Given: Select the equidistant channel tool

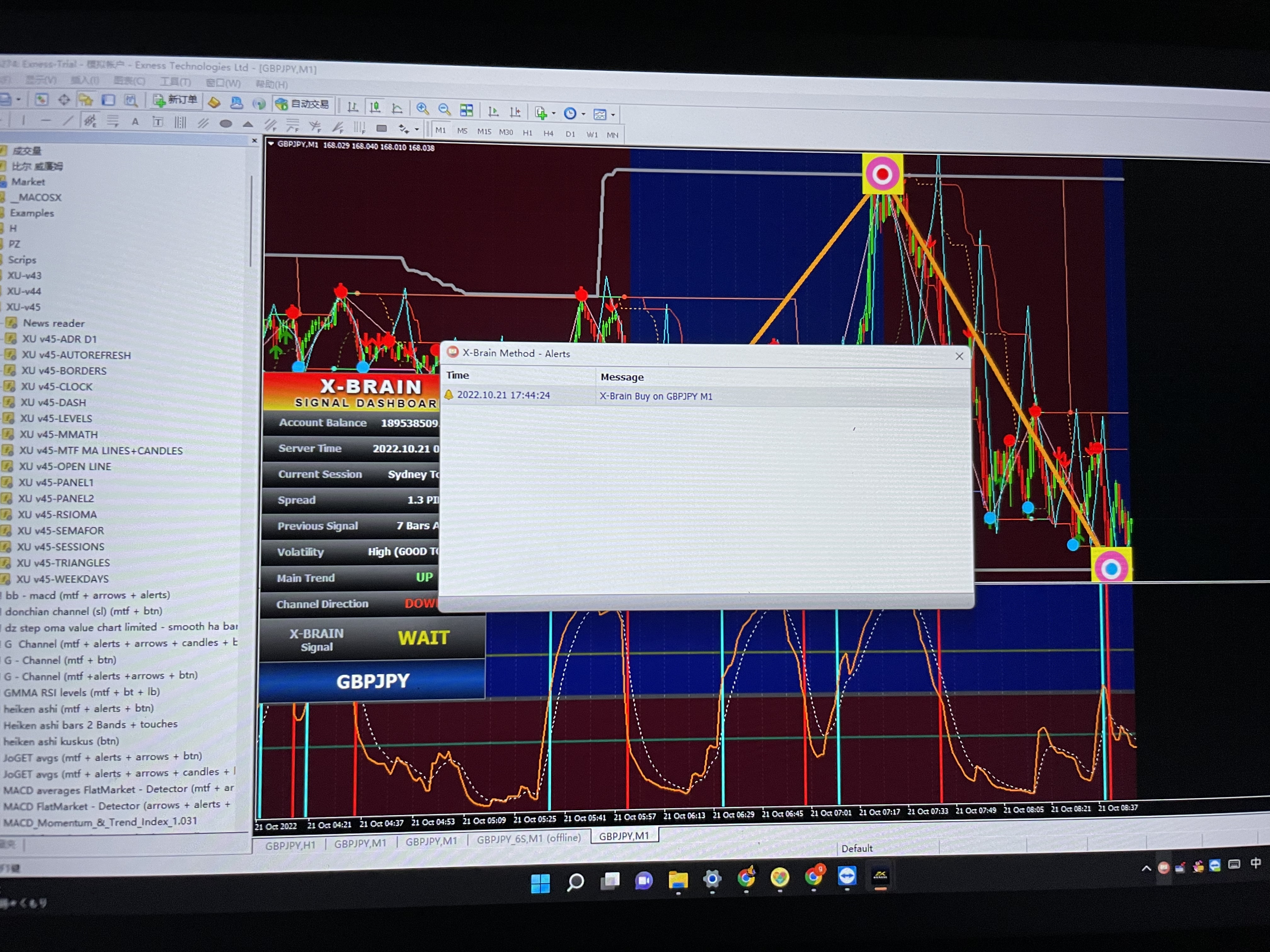Looking at the screenshot, I should click(203, 123).
